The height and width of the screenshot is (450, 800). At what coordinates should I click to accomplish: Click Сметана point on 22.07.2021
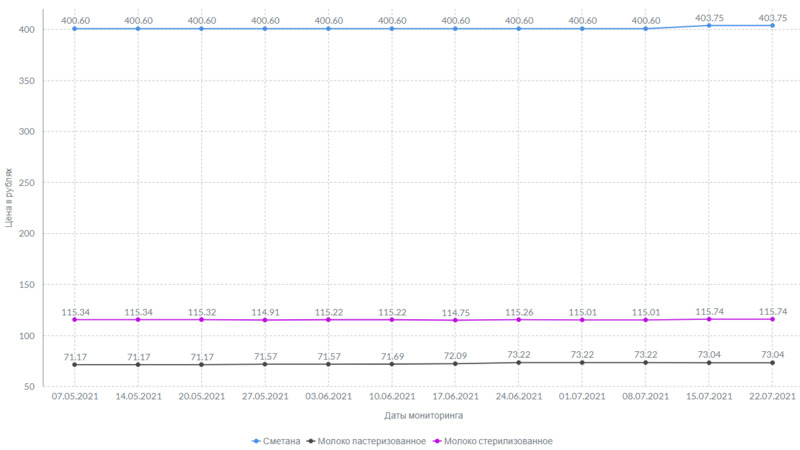pos(772,25)
